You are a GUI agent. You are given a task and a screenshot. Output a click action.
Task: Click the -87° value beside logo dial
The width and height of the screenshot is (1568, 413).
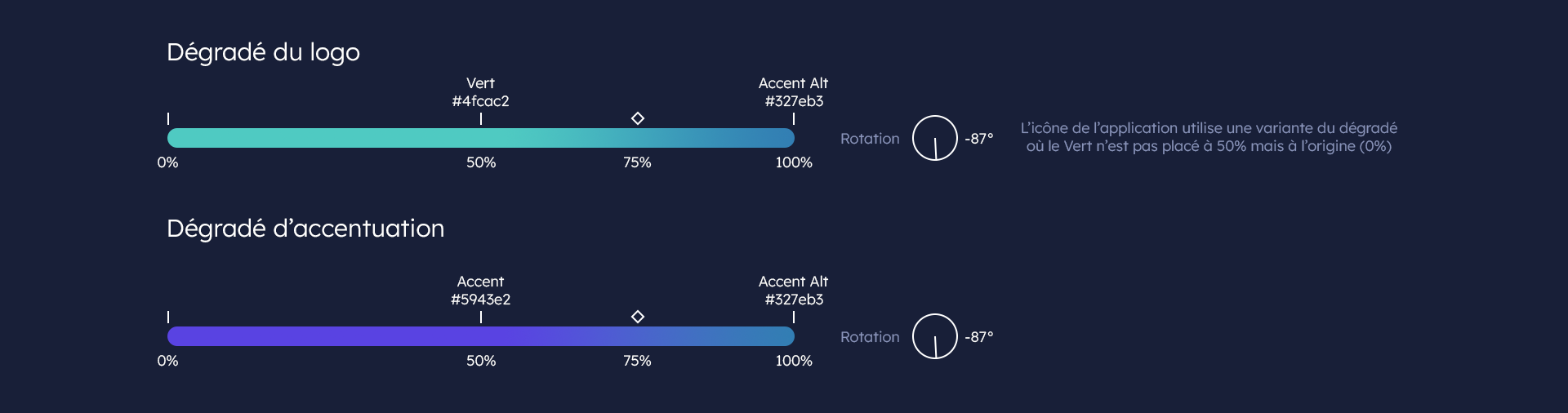click(x=979, y=139)
